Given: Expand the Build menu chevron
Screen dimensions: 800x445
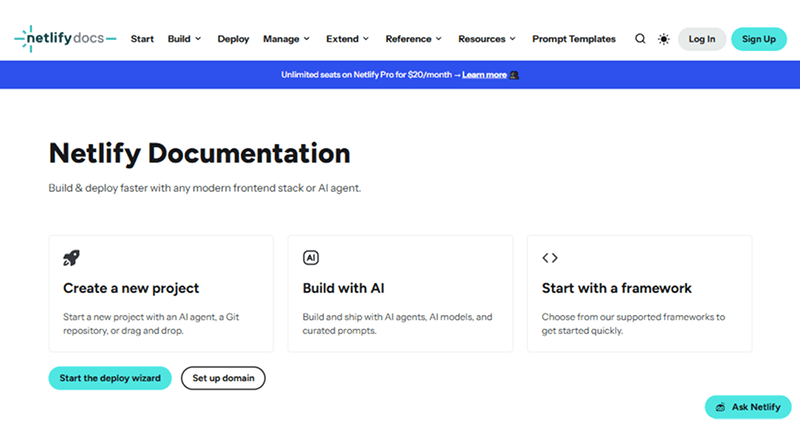Looking at the screenshot, I should 198,39.
